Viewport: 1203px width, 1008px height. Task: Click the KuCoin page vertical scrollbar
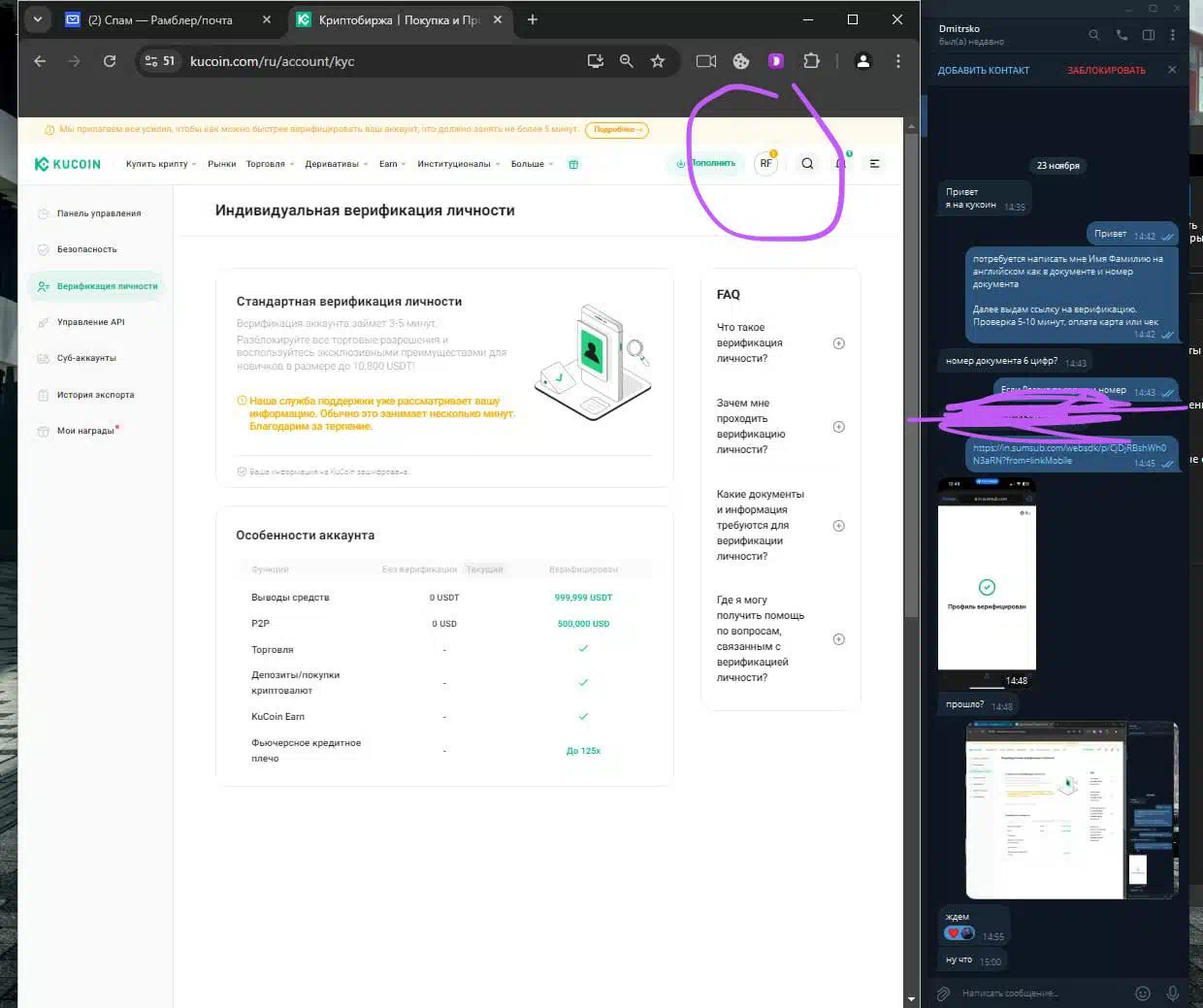(x=911, y=374)
